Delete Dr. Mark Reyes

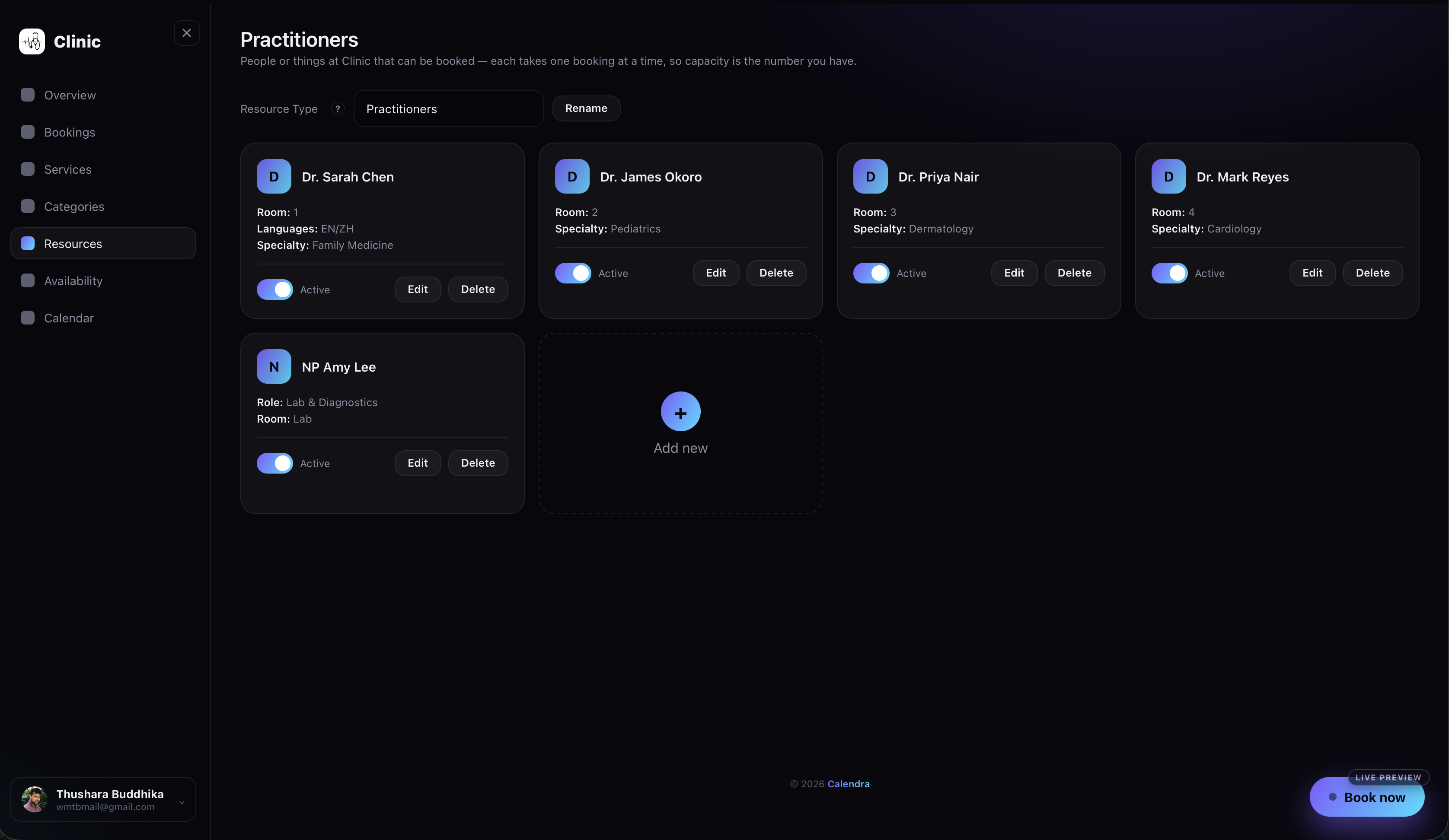[x=1372, y=273]
